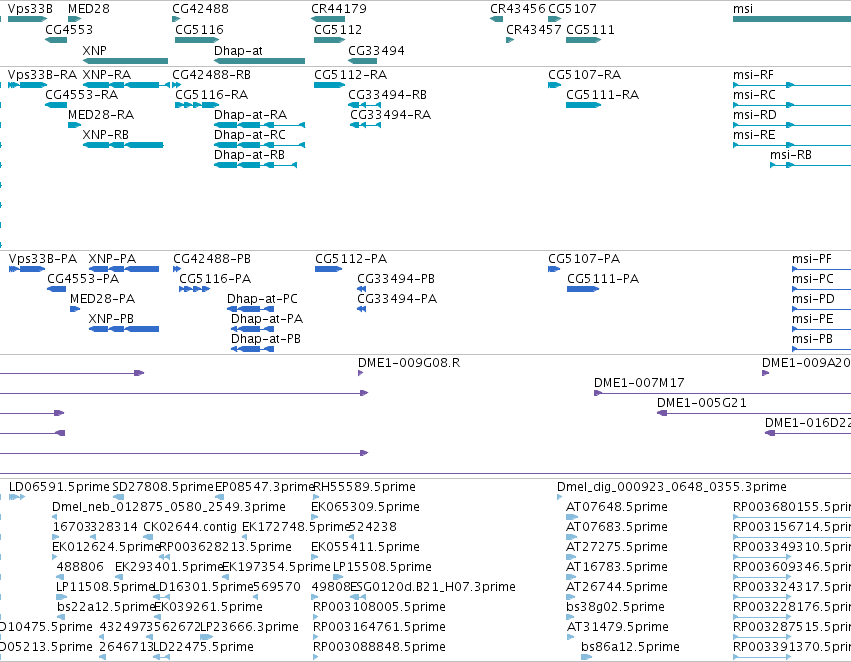Click the MED28 gene label
The image size is (851, 662).
coord(88,9)
